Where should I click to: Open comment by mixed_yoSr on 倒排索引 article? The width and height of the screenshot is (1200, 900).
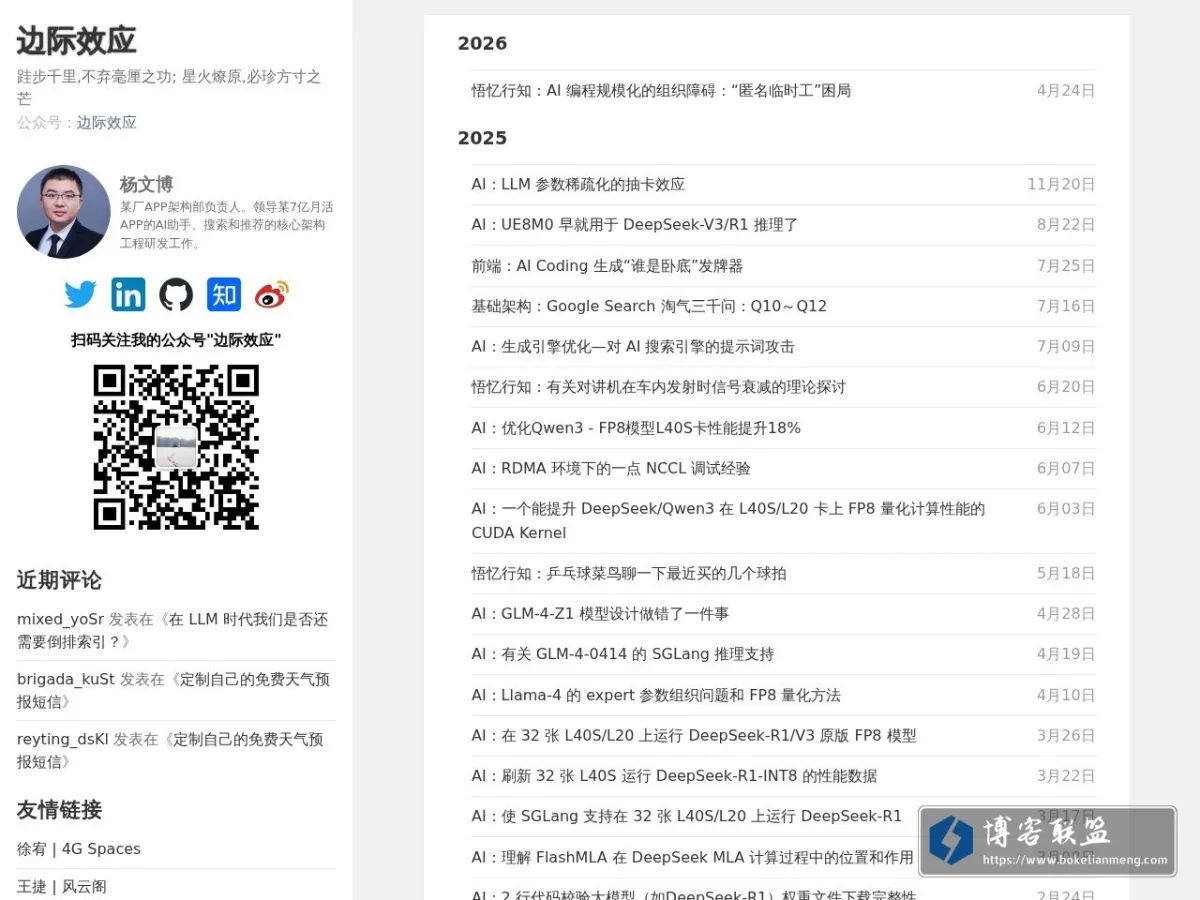pos(172,630)
